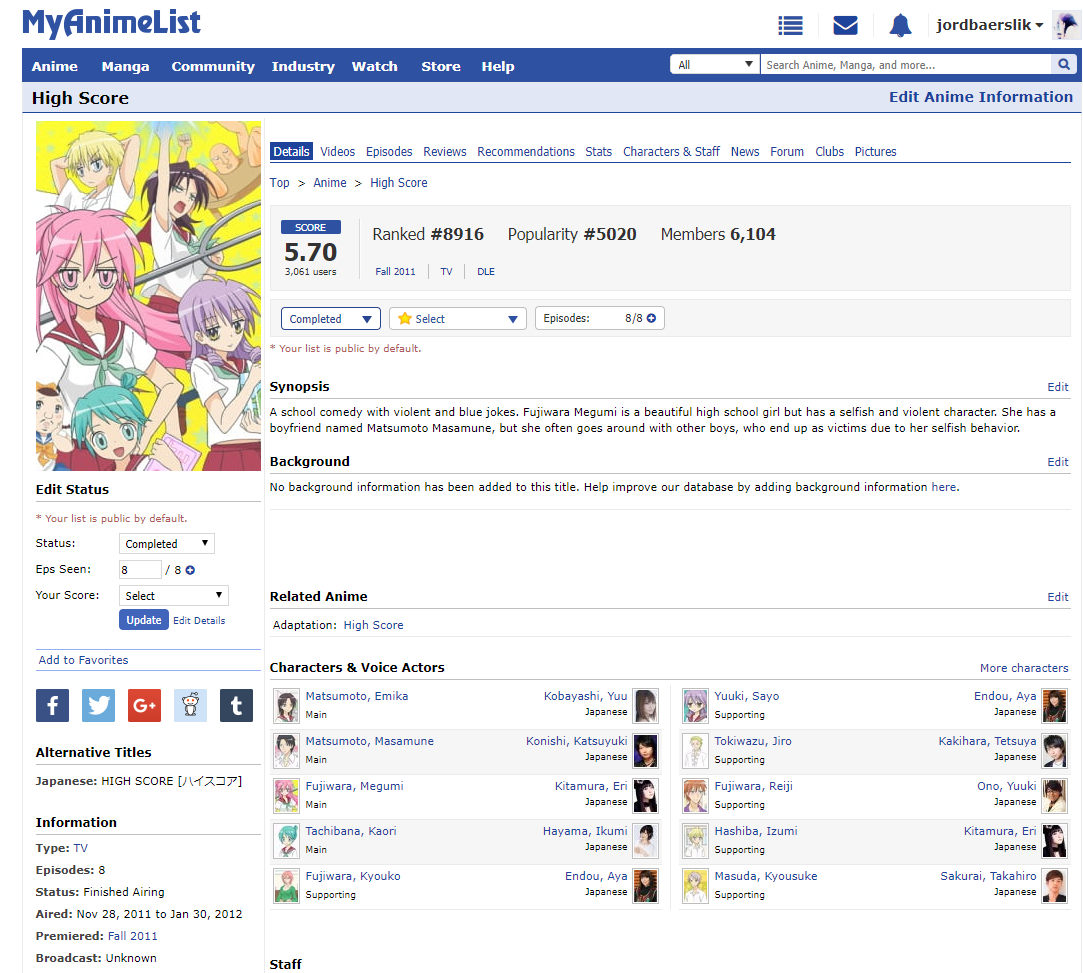Click the MyAnimeList logo
Screen dimensions: 1083x973
coord(111,23)
